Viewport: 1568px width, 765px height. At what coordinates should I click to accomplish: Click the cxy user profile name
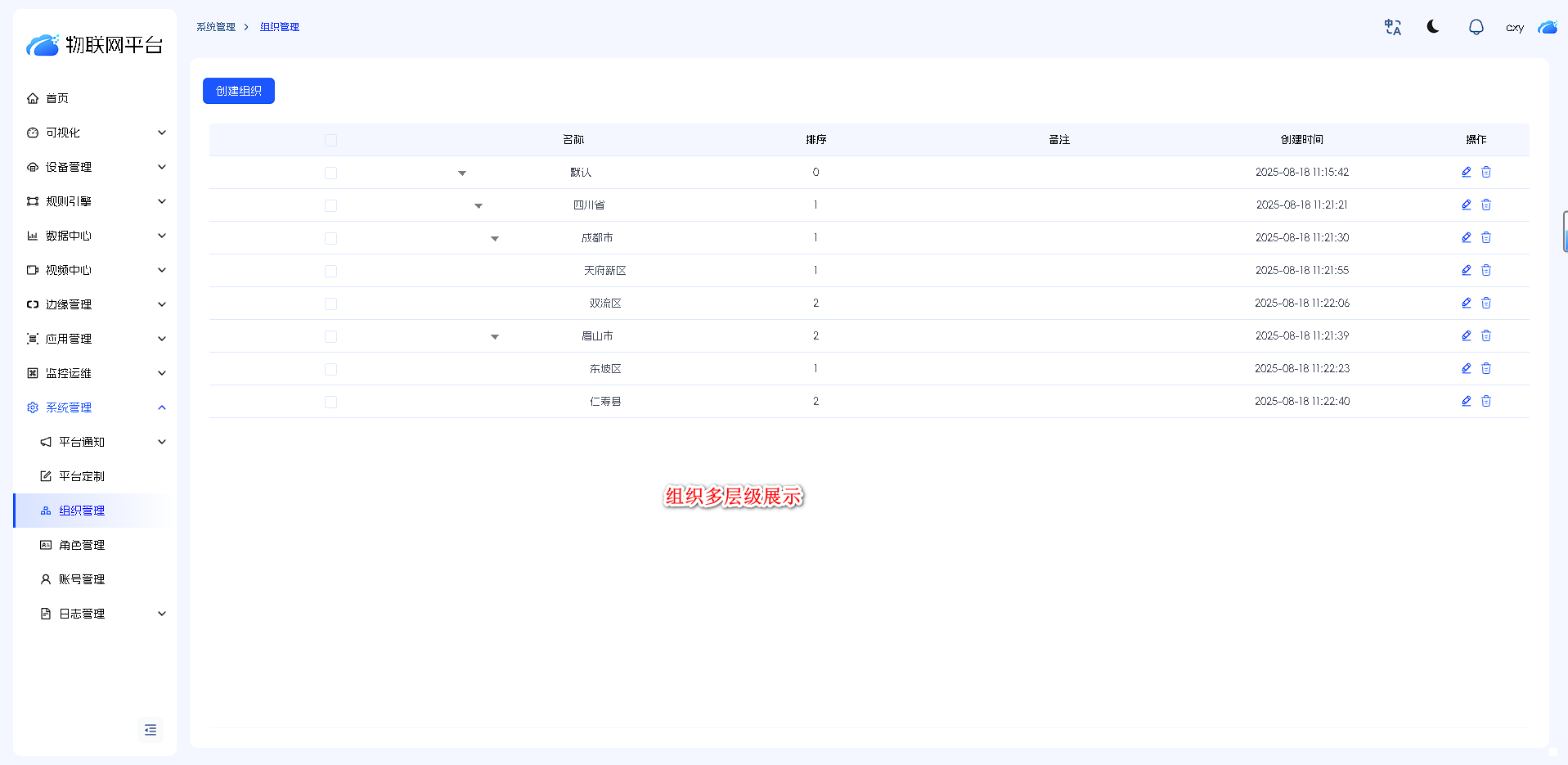(1514, 28)
